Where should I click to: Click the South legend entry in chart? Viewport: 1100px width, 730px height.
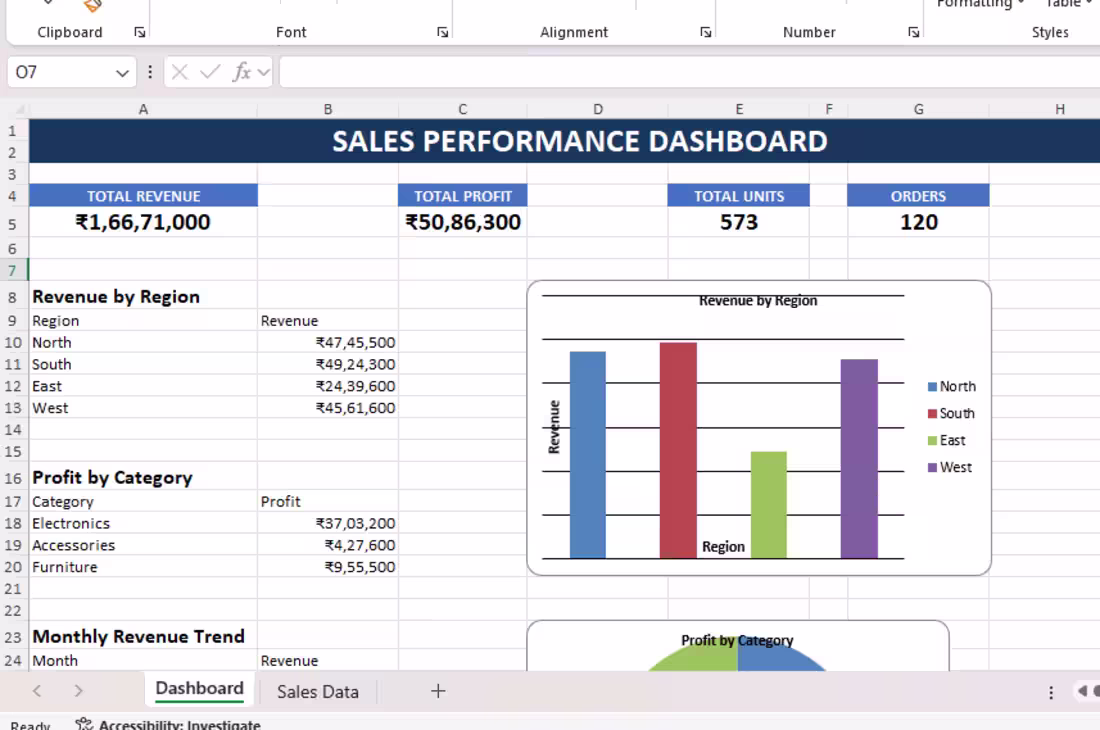point(951,413)
